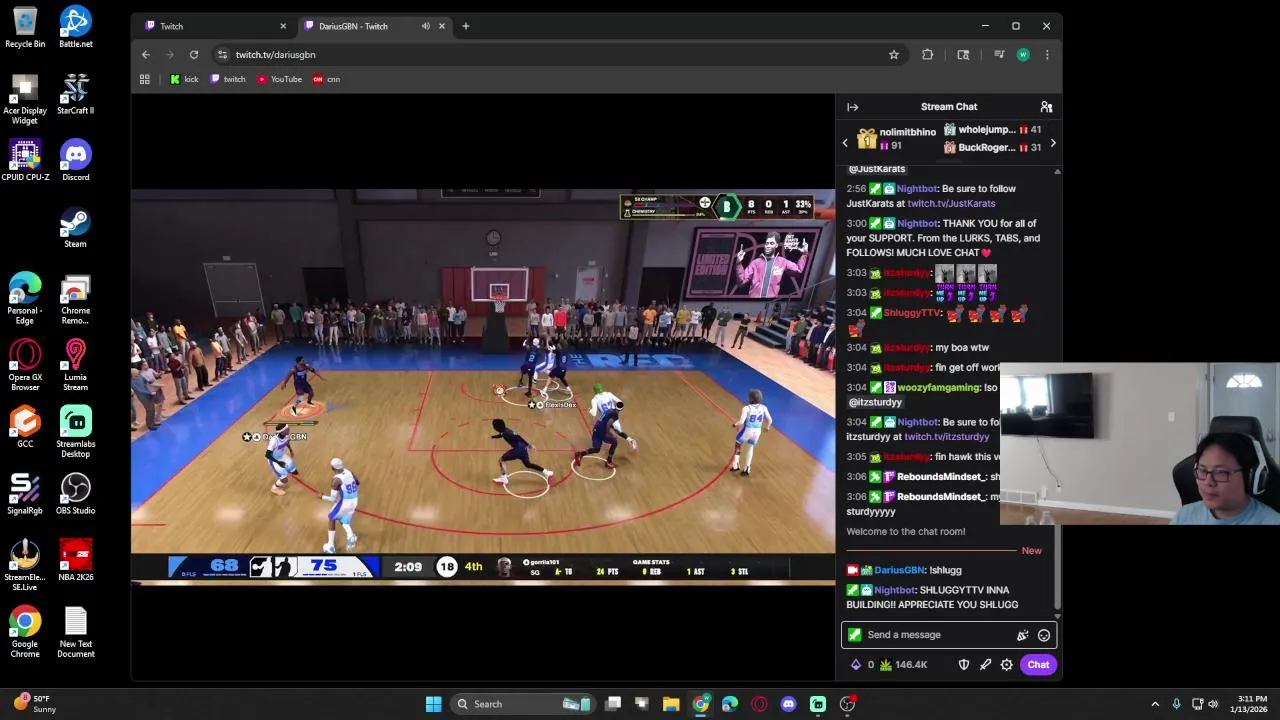Image resolution: width=1280 pixels, height=720 pixels.
Task: Send message with Chat button
Action: pyautogui.click(x=1038, y=665)
